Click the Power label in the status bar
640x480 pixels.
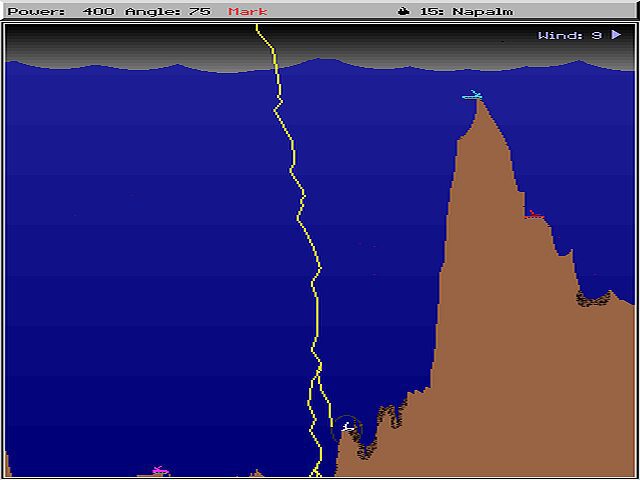click(x=36, y=11)
